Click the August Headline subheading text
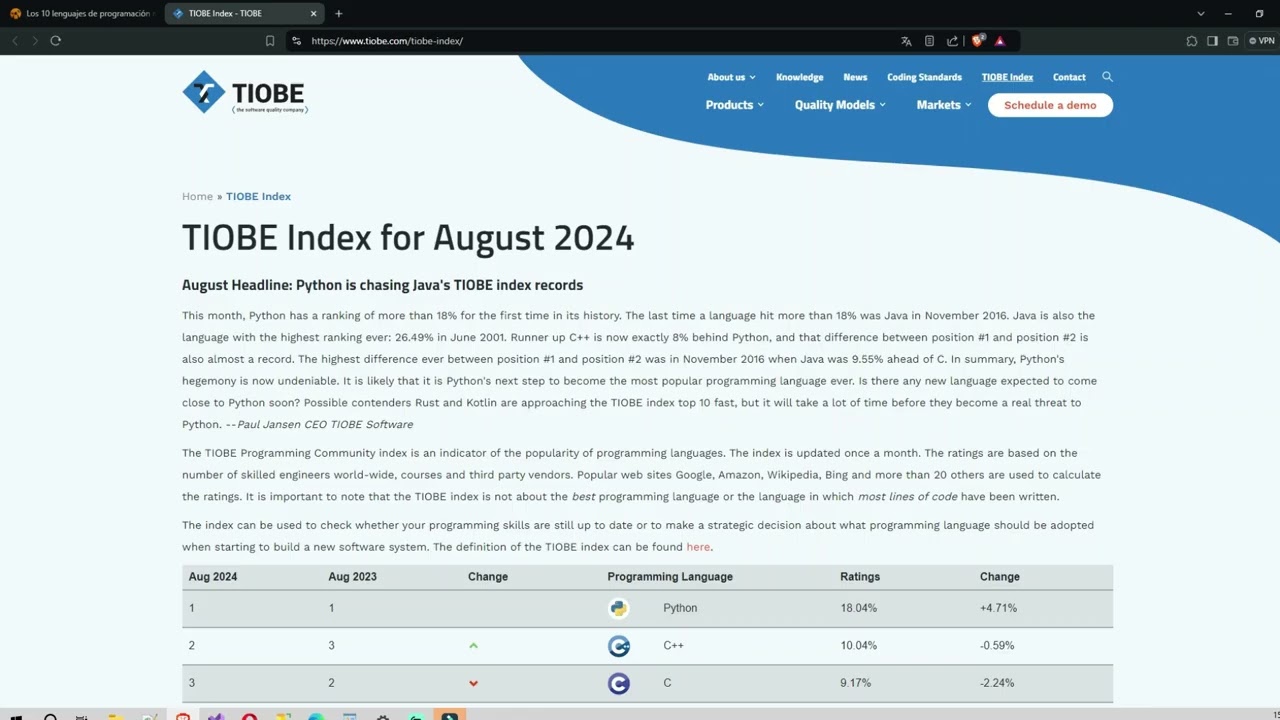1280x720 pixels. [x=382, y=285]
